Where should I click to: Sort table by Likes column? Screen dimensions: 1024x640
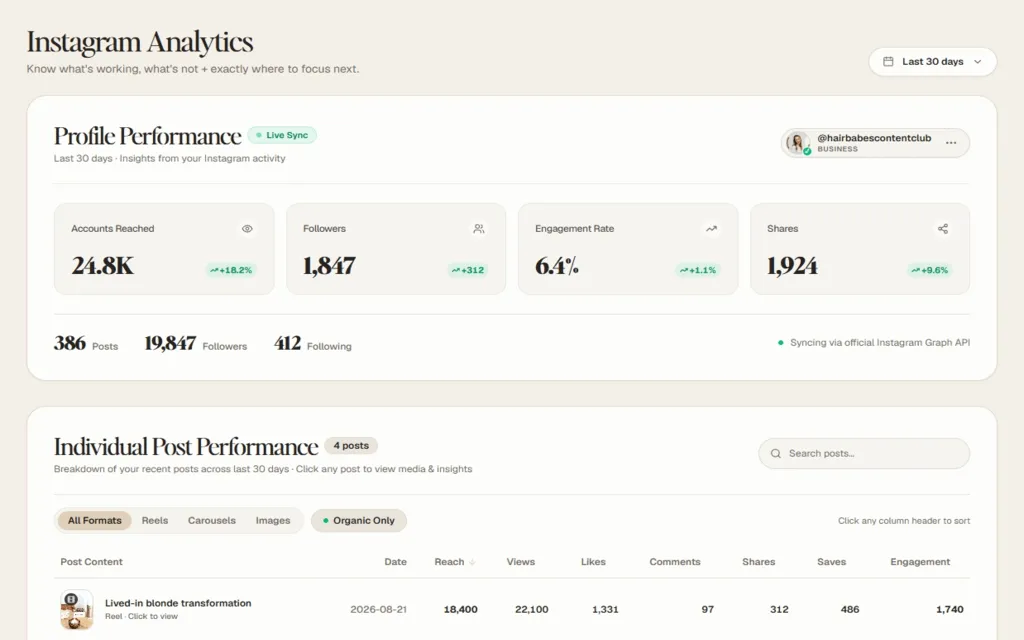coord(593,562)
